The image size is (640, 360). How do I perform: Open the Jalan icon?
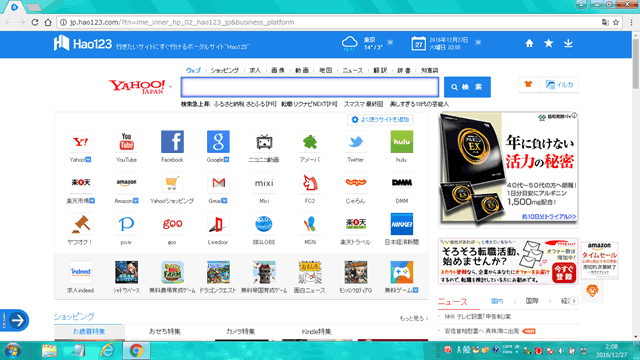tap(356, 183)
